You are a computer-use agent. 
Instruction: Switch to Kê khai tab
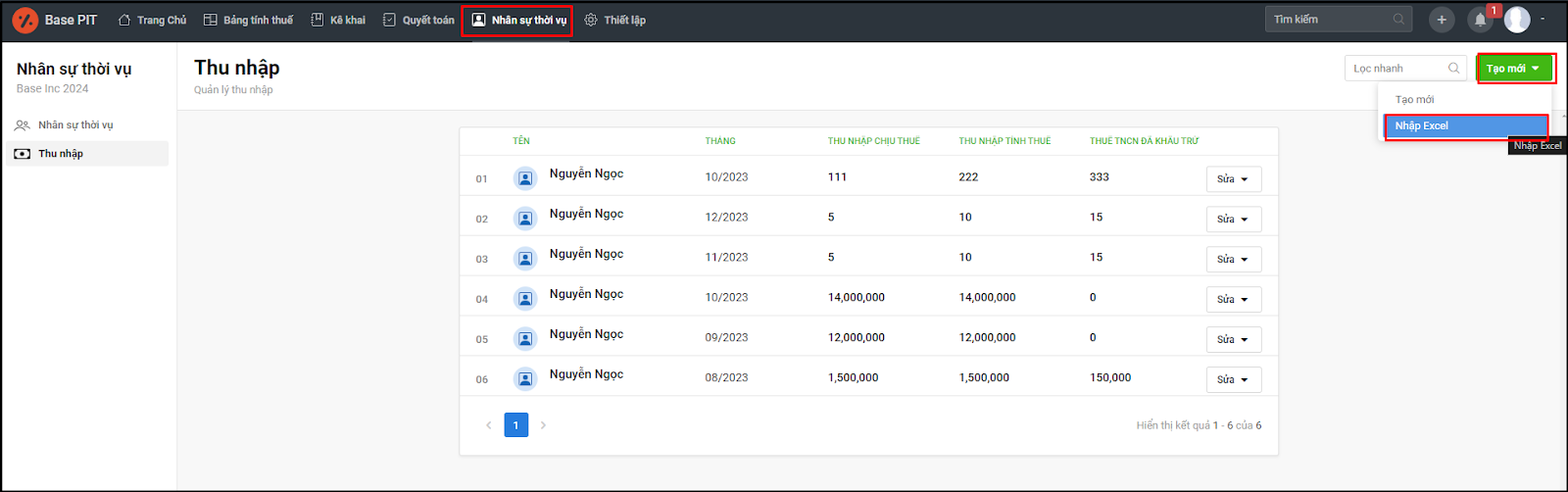338,20
